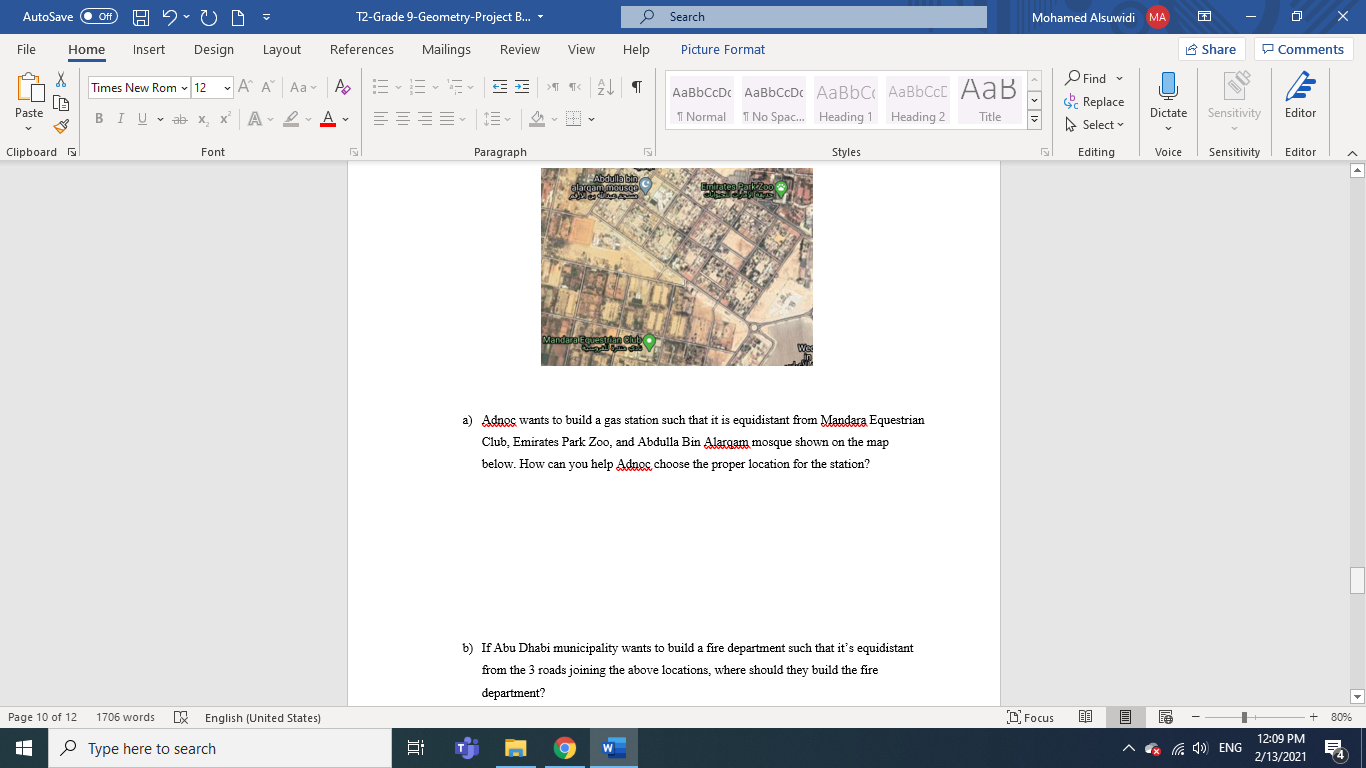This screenshot has height=768, width=1366.
Task: Click the Copy icon in Clipboard group
Action: pyautogui.click(x=61, y=103)
